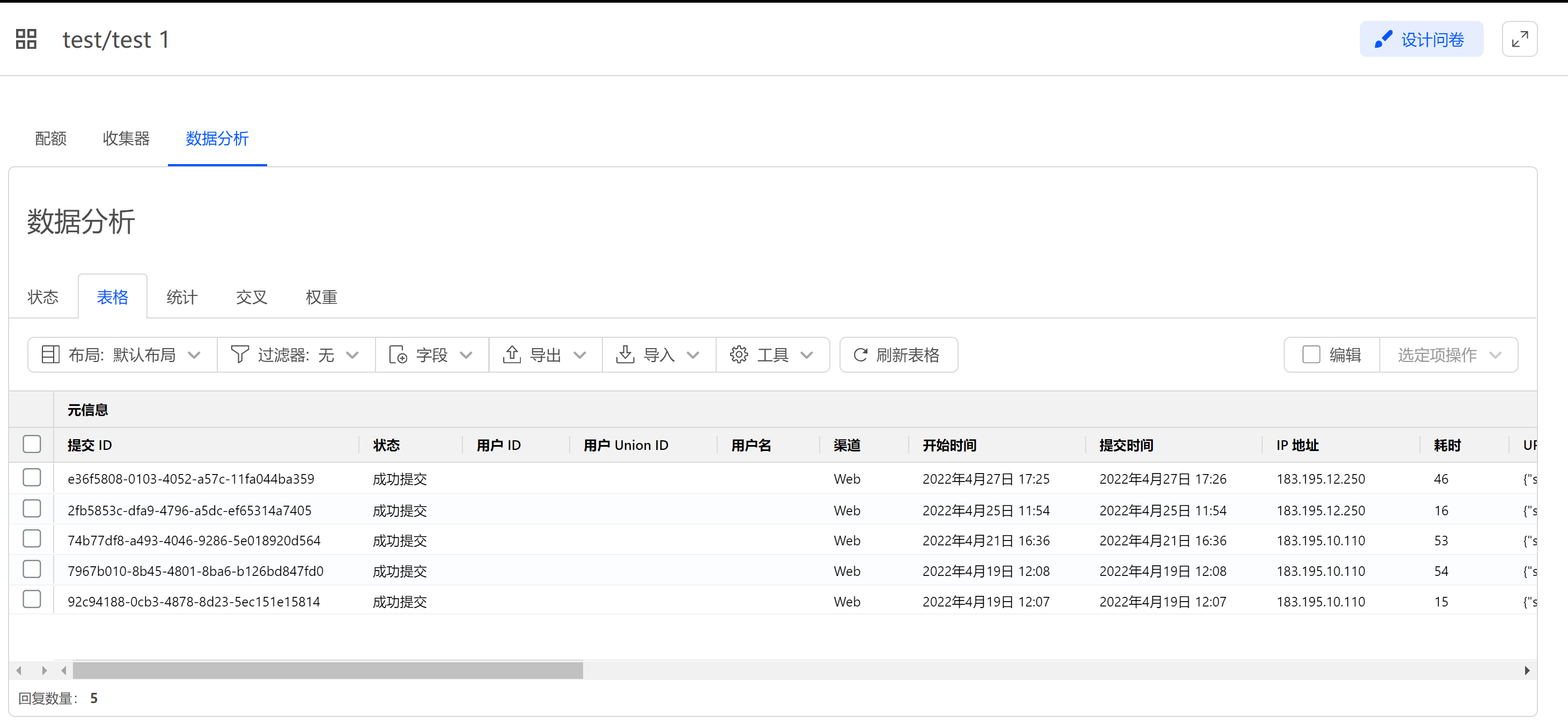Viewport: 1568px width, 725px height.
Task: Click cell 74b77df8-a493-4046-9286-5e018920d564
Action: coord(194,541)
